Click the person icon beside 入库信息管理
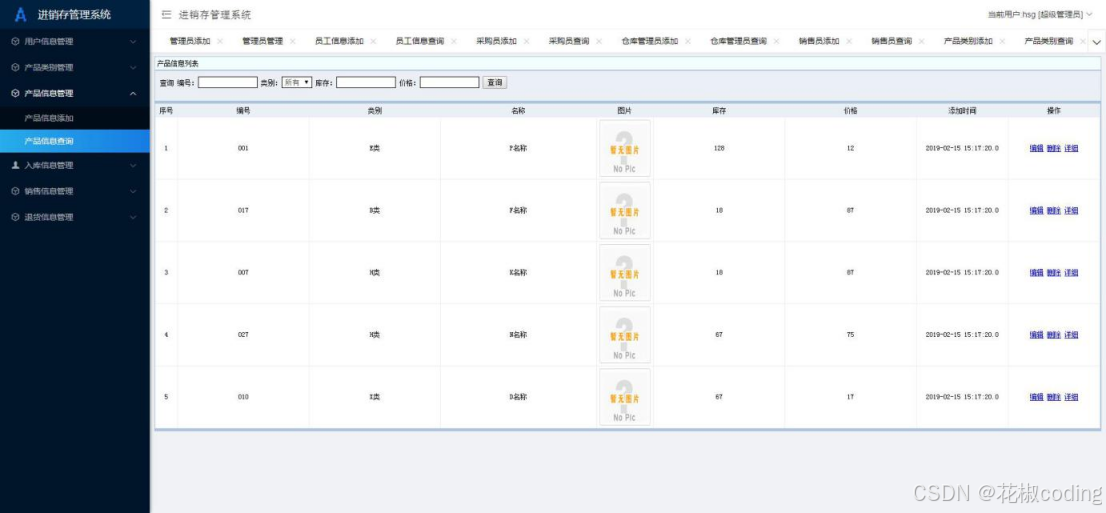This screenshot has height=513, width=1106. tap(16, 165)
